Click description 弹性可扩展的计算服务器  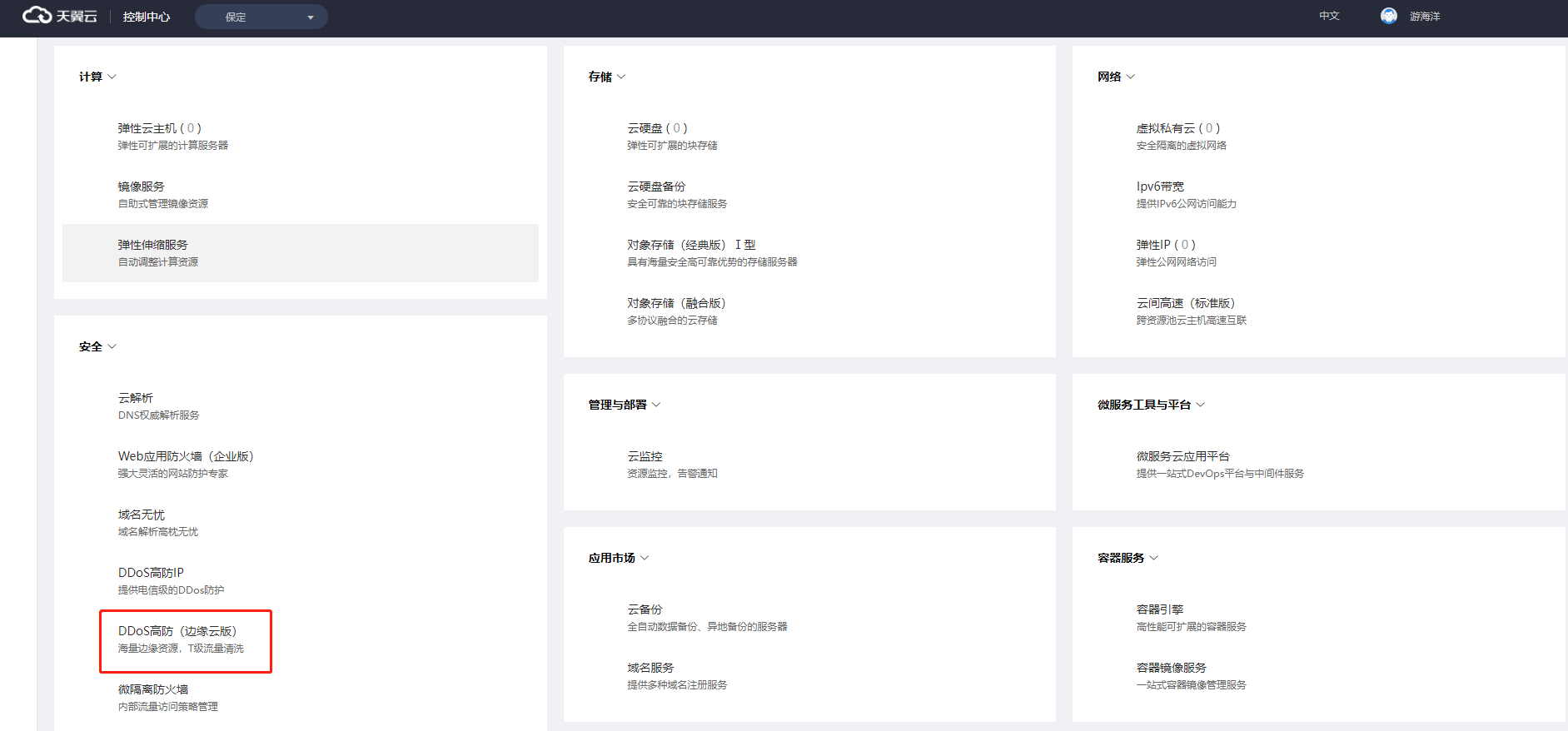172,146
